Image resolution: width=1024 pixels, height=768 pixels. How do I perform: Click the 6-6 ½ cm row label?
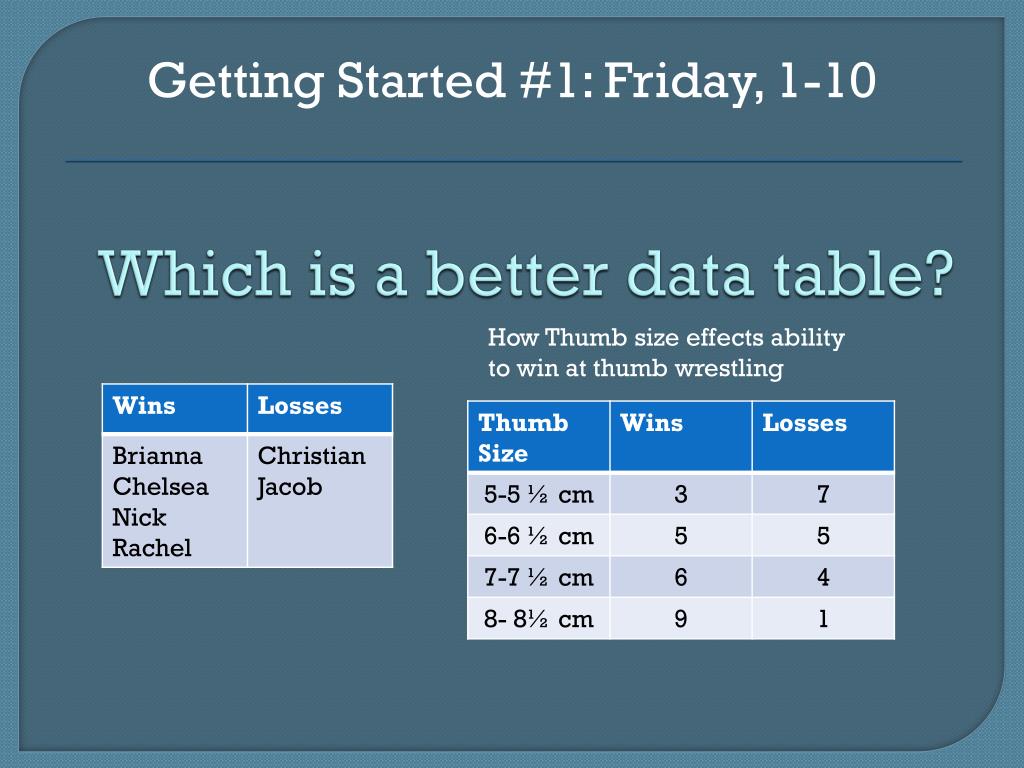pyautogui.click(x=539, y=536)
